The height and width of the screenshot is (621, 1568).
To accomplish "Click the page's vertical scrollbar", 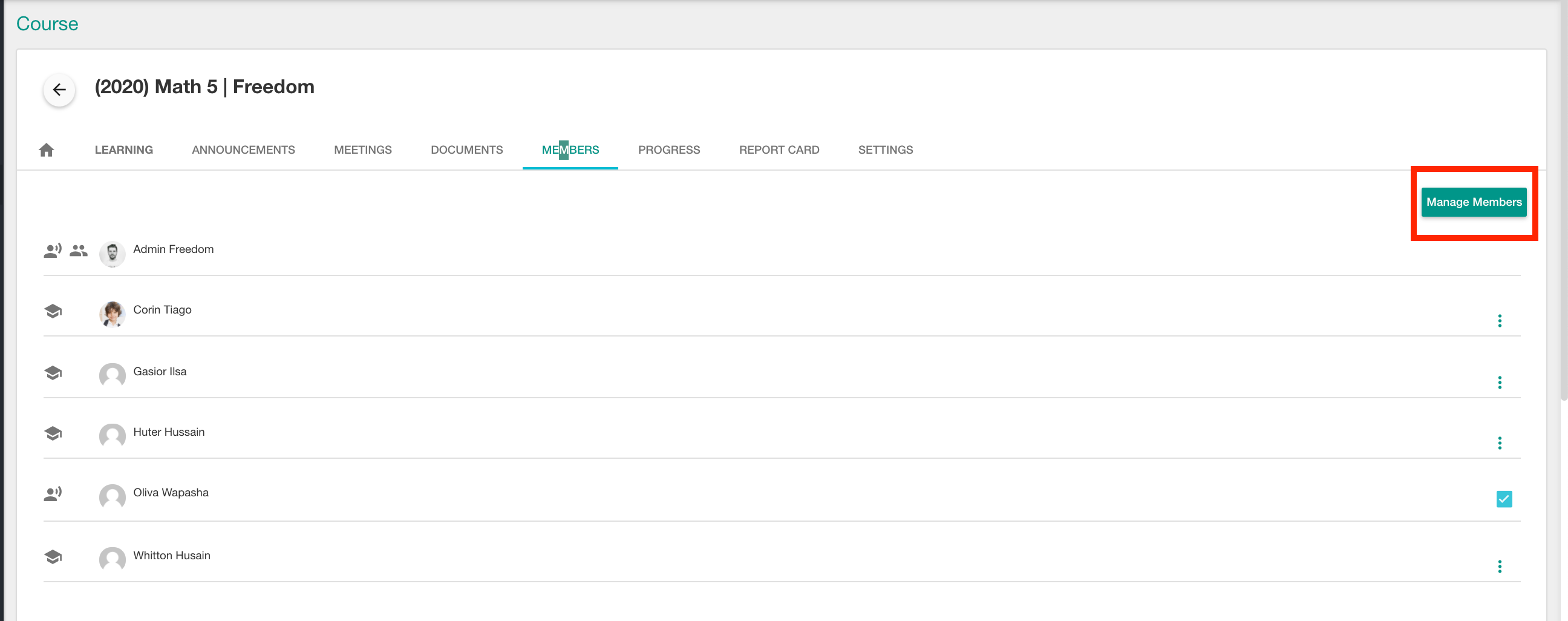I will pyautogui.click(x=1564, y=201).
